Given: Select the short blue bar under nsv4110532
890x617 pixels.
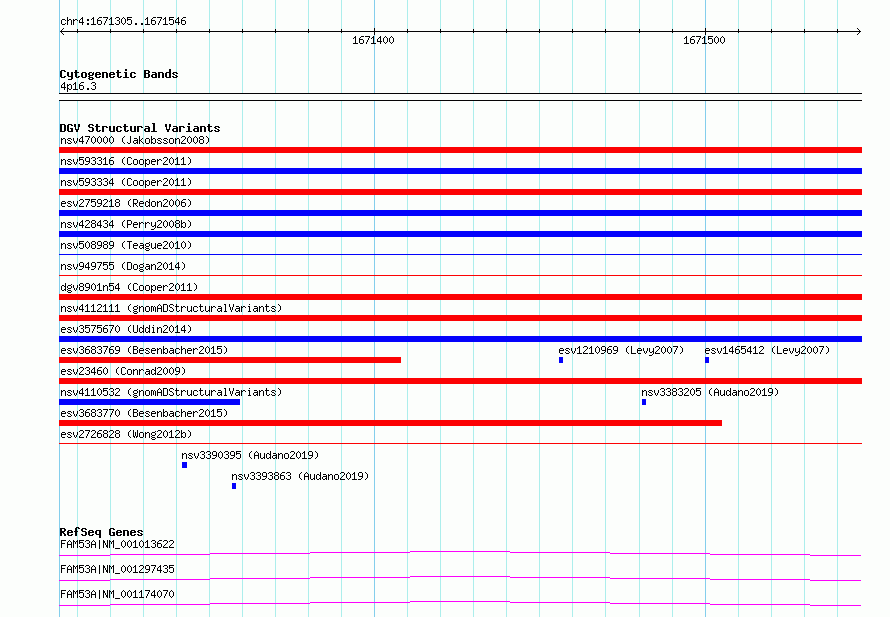Looking at the screenshot, I should pyautogui.click(x=149, y=402).
